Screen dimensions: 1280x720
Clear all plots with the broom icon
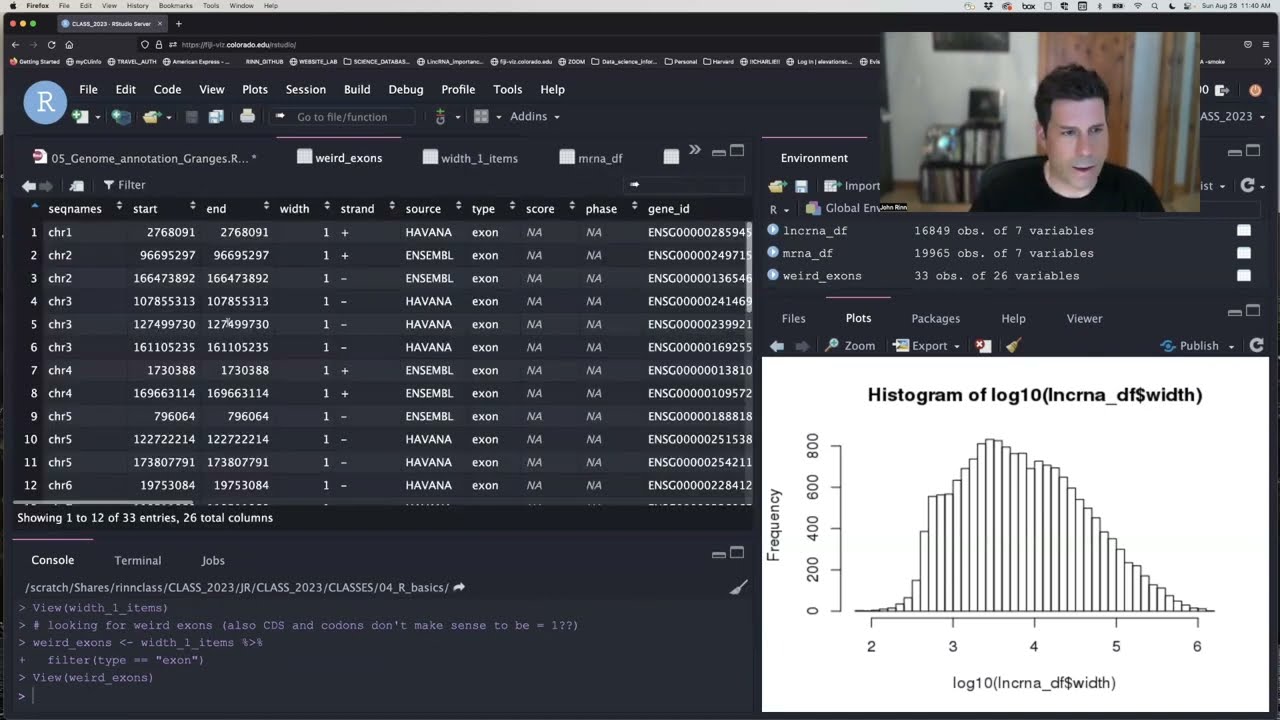tap(1013, 346)
